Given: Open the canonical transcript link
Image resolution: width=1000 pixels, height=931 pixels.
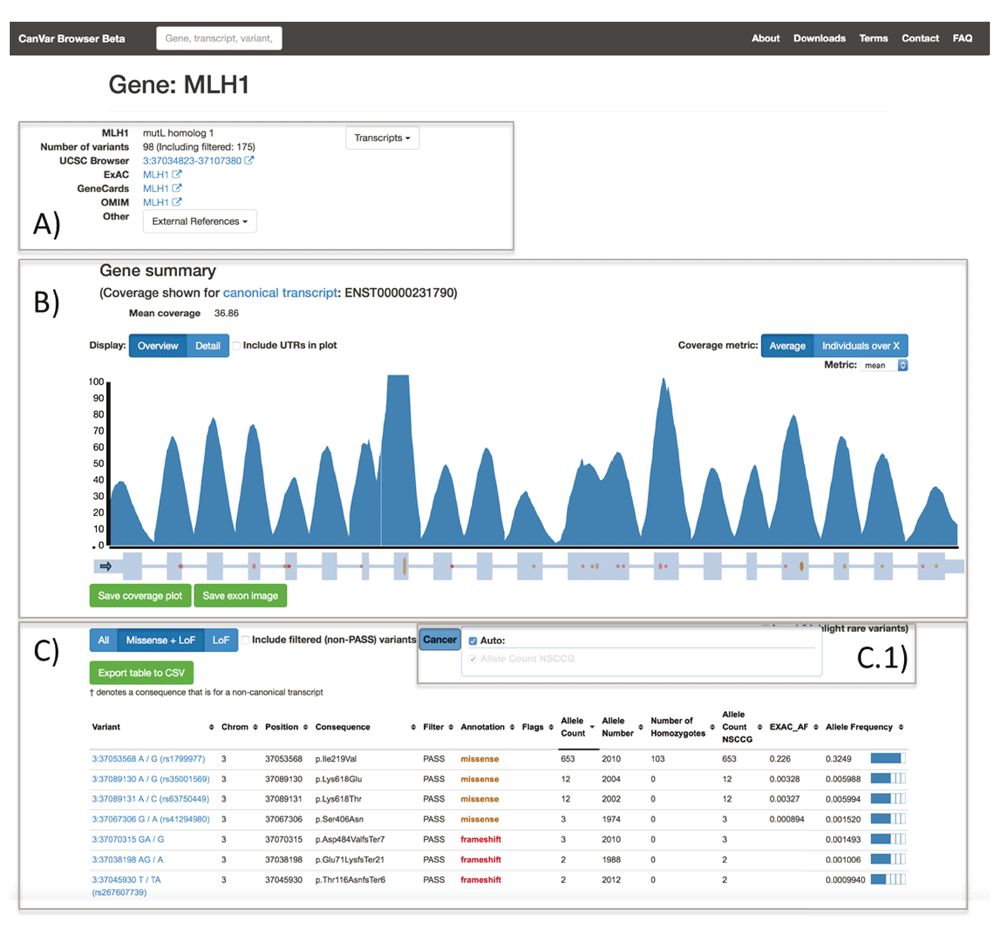Looking at the screenshot, I should pos(280,293).
